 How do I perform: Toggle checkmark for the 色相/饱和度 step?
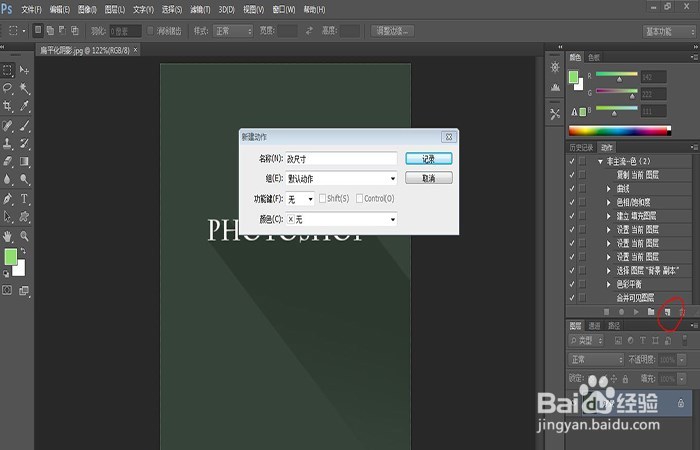click(x=572, y=202)
